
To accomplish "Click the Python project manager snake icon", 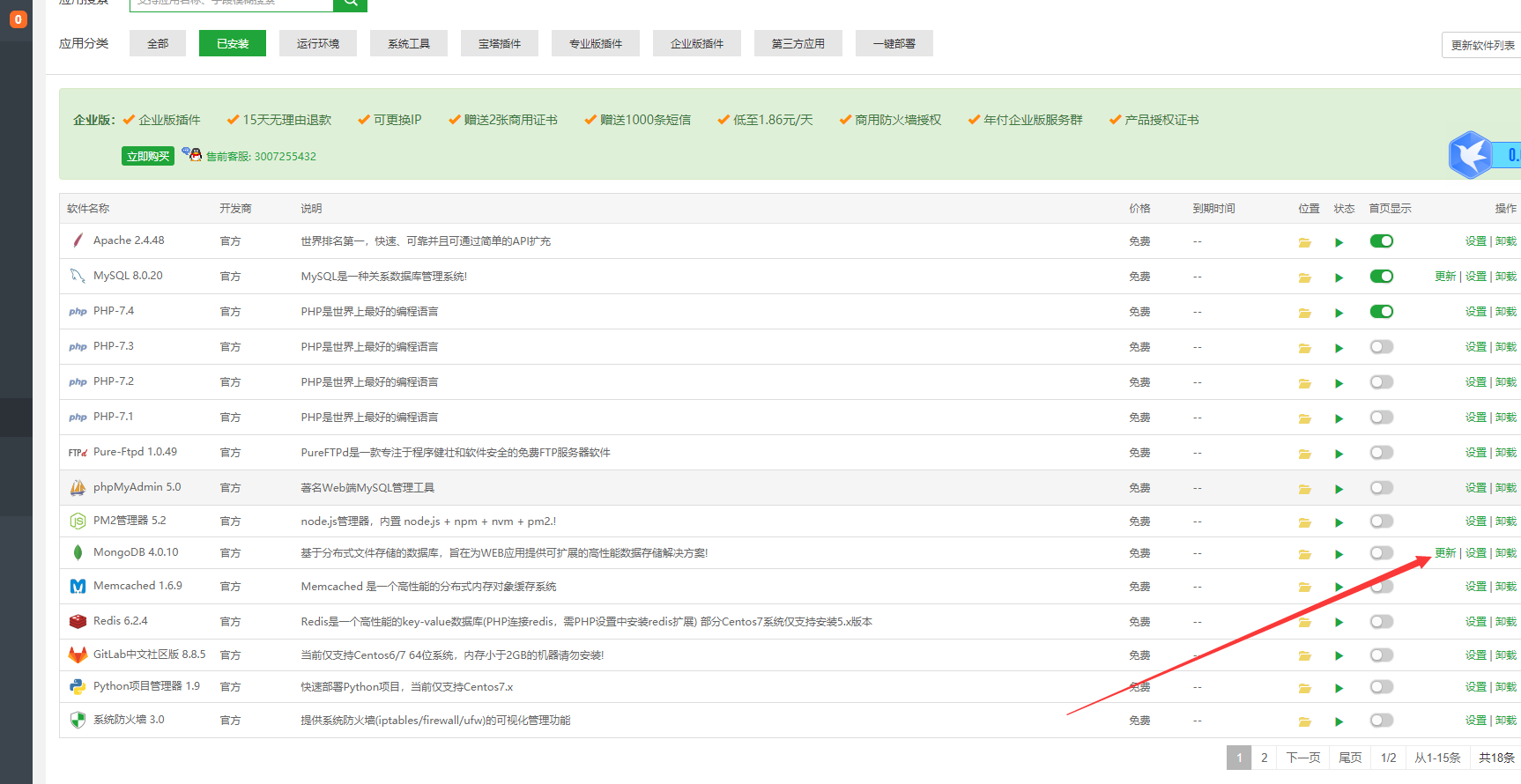I will click(x=78, y=686).
